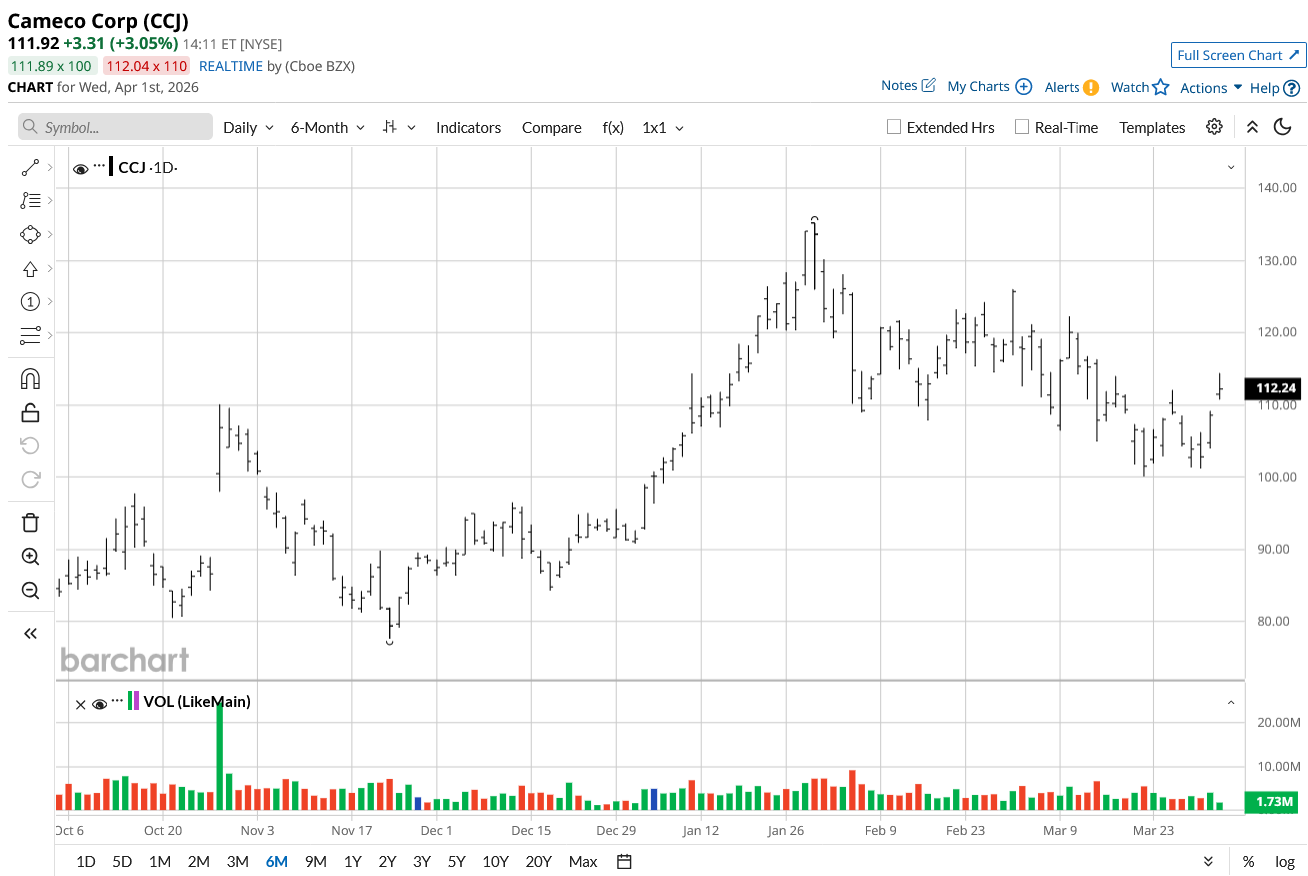Focus the Symbol search field
This screenshot has width=1308, height=876.
tap(115, 127)
